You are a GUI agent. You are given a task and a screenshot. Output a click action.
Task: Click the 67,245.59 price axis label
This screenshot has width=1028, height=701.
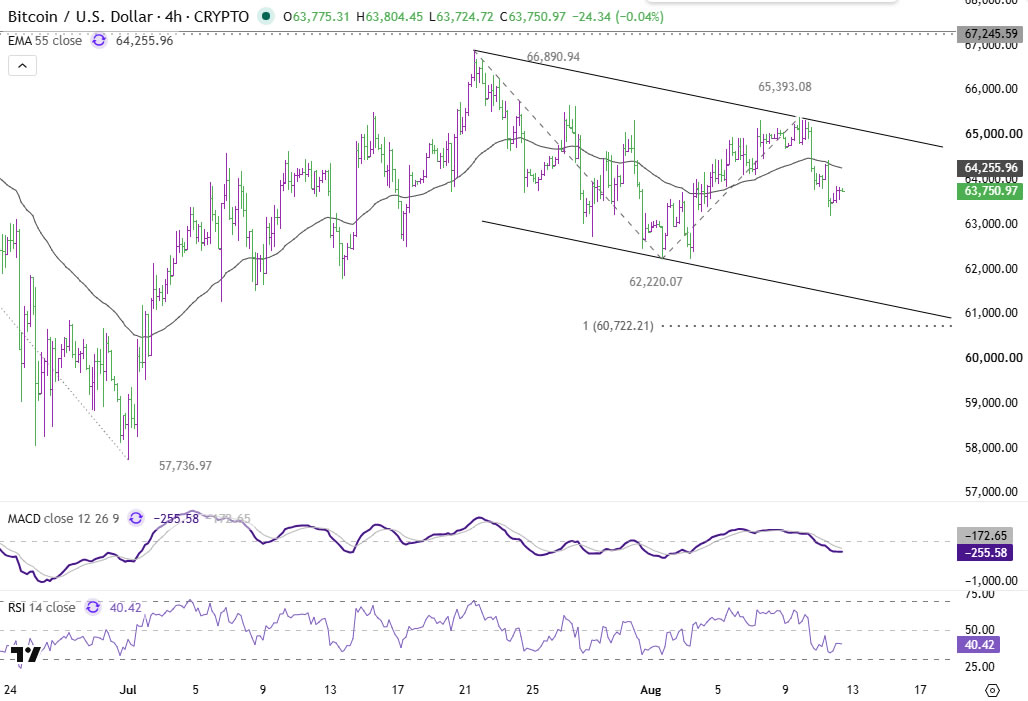point(990,33)
